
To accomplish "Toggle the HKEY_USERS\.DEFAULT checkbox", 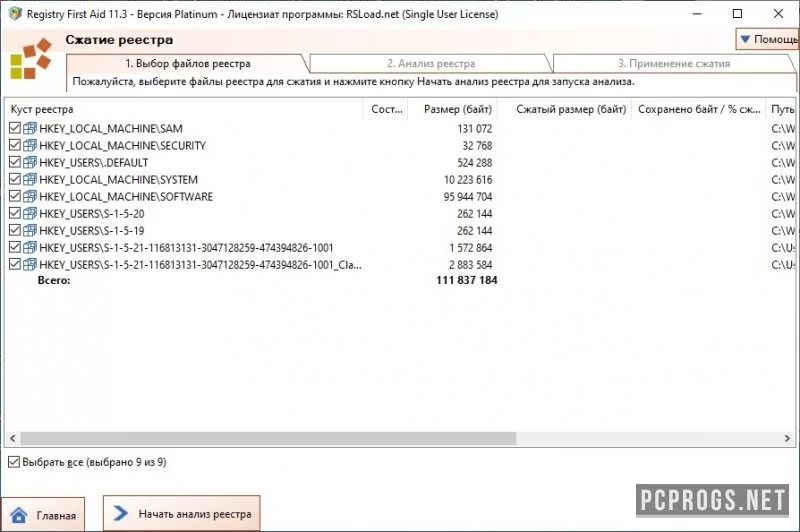I will pos(15,162).
